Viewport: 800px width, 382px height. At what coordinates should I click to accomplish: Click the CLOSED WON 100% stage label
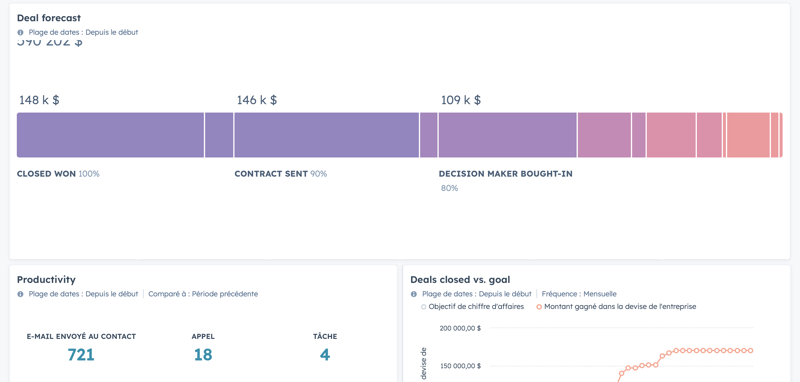[58, 174]
